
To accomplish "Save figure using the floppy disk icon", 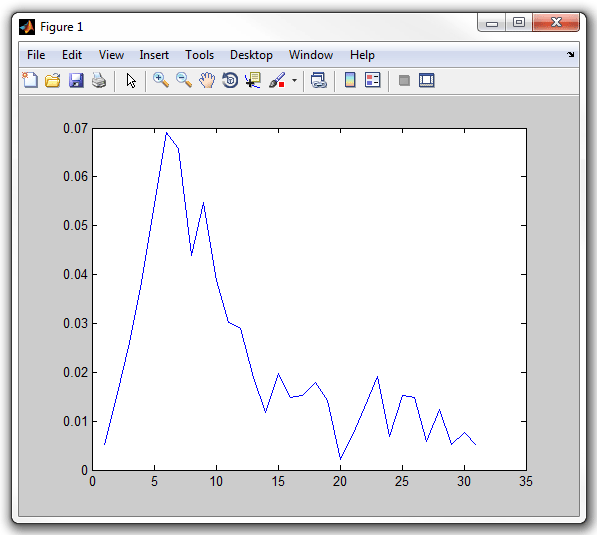I will click(x=76, y=80).
